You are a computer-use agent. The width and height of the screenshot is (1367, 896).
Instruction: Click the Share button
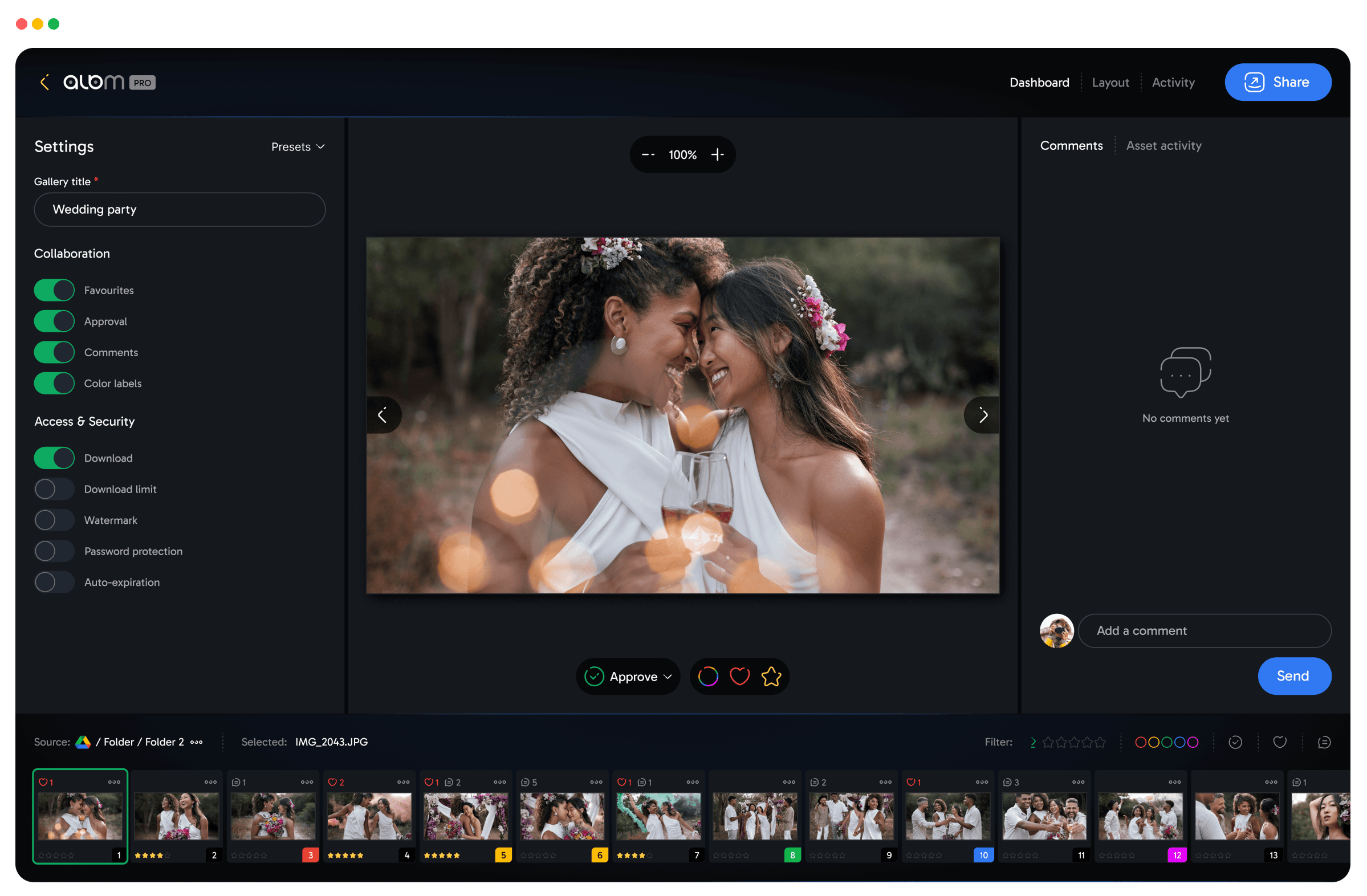(1278, 82)
